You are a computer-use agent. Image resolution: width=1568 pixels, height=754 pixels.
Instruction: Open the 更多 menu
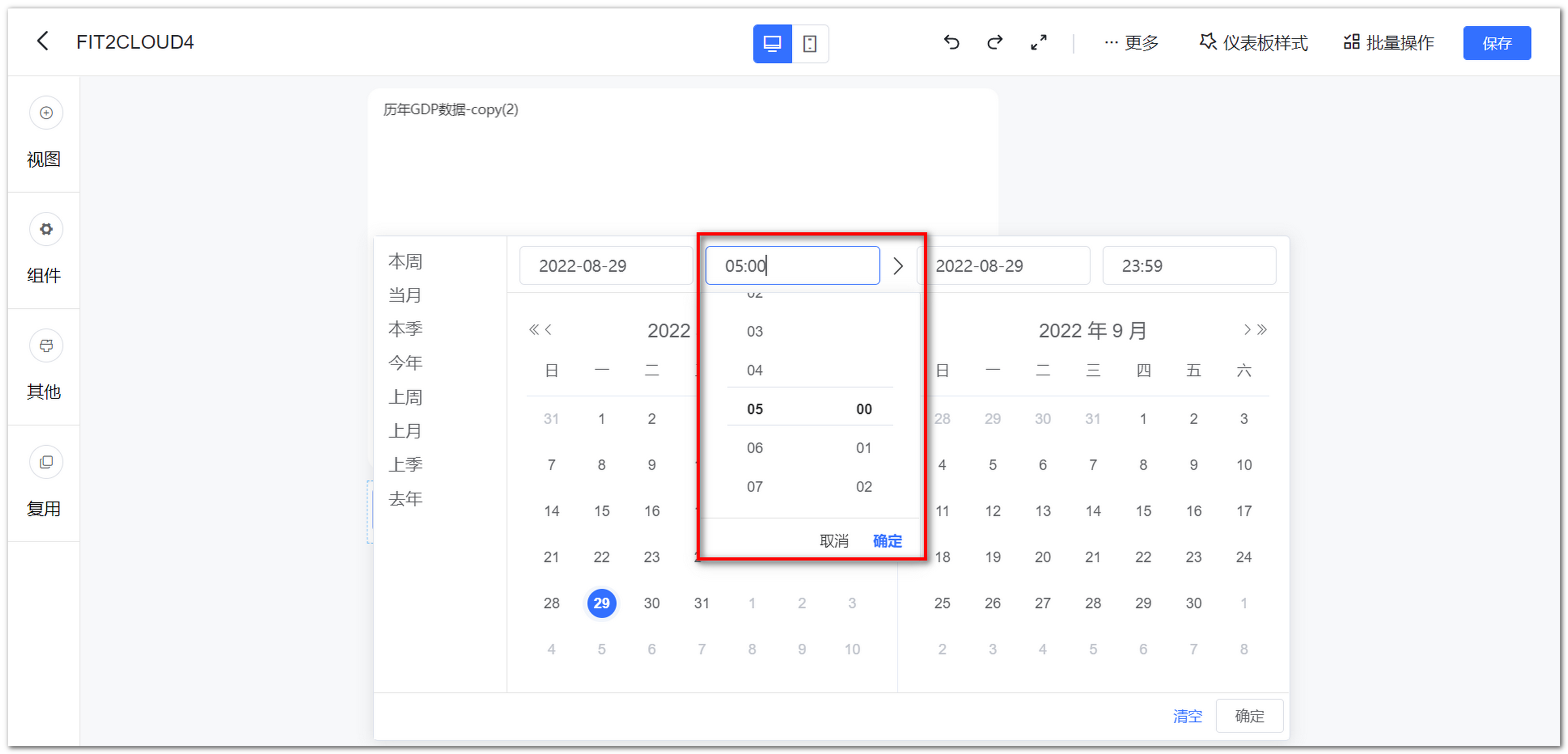[x=1132, y=42]
